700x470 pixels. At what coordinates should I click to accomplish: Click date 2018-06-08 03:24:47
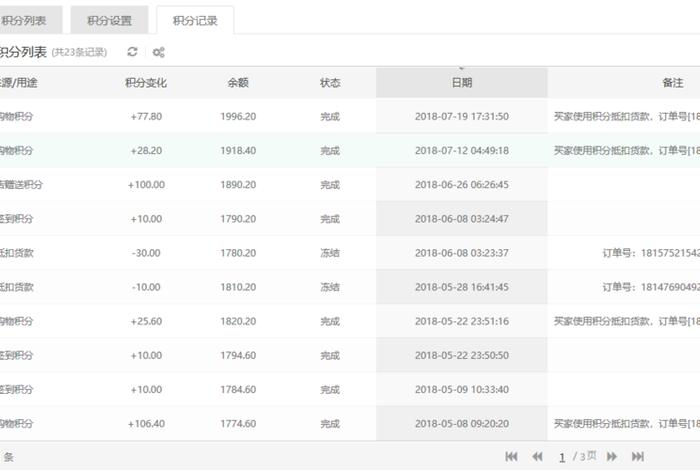pyautogui.click(x=462, y=219)
